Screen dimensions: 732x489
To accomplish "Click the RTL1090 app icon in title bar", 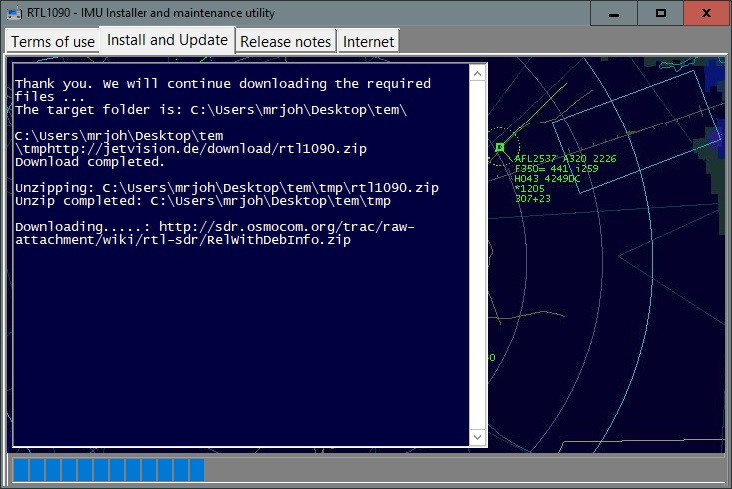I will (x=14, y=13).
